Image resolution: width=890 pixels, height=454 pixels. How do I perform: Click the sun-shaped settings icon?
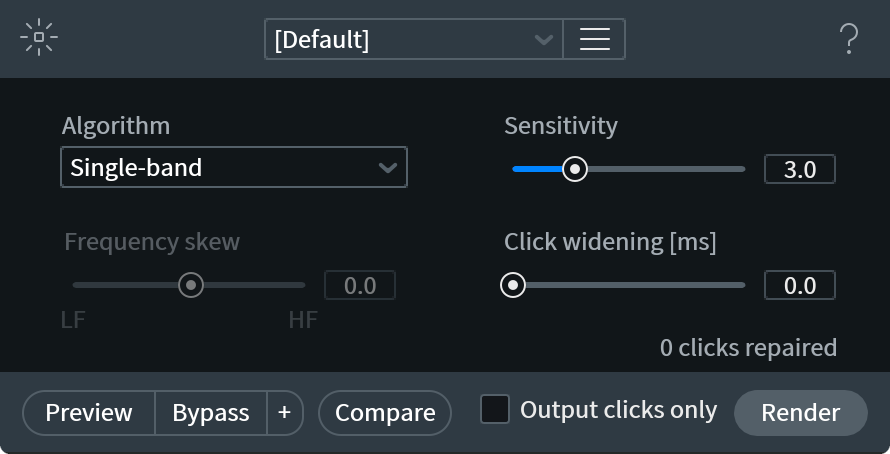point(39,37)
